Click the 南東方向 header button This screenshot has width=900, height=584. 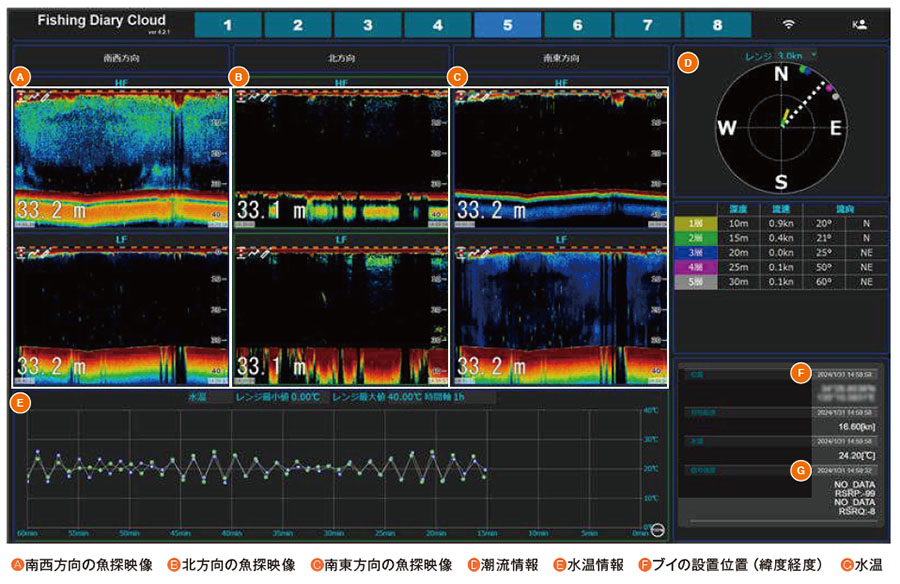point(559,58)
